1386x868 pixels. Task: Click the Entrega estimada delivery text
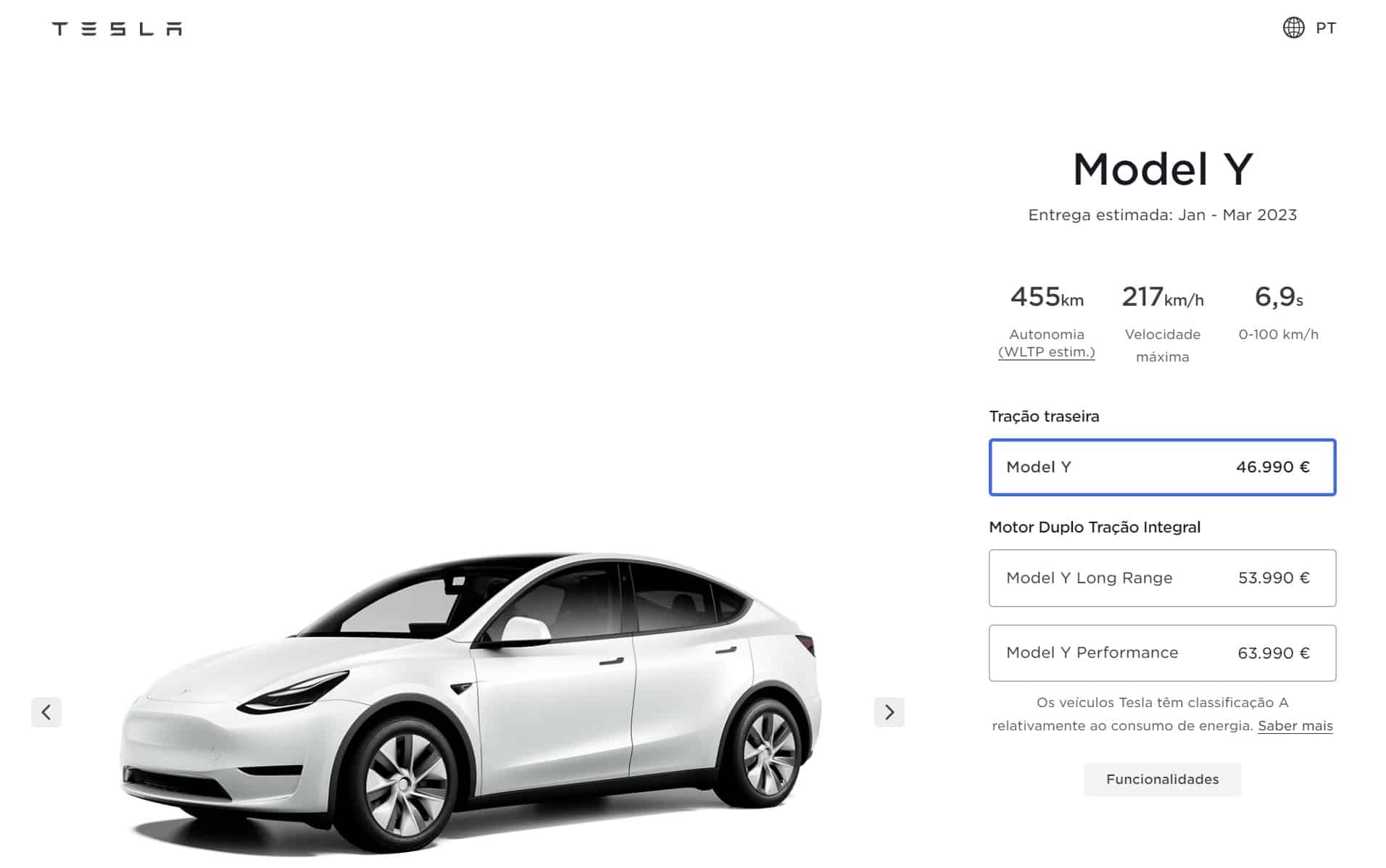[1162, 215]
